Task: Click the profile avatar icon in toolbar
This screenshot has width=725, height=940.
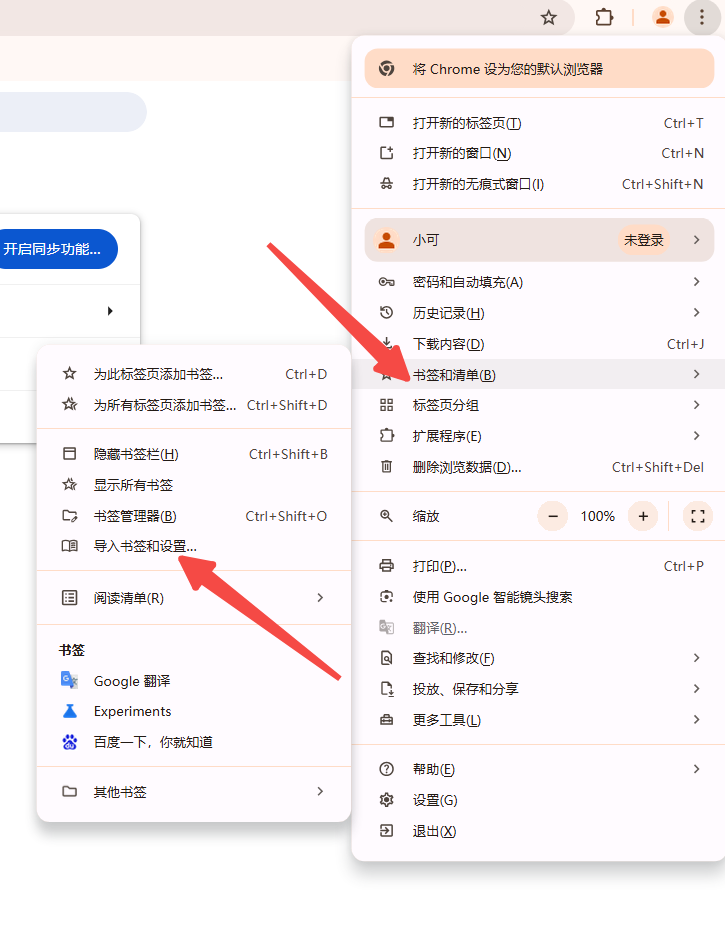Action: pyautogui.click(x=662, y=17)
